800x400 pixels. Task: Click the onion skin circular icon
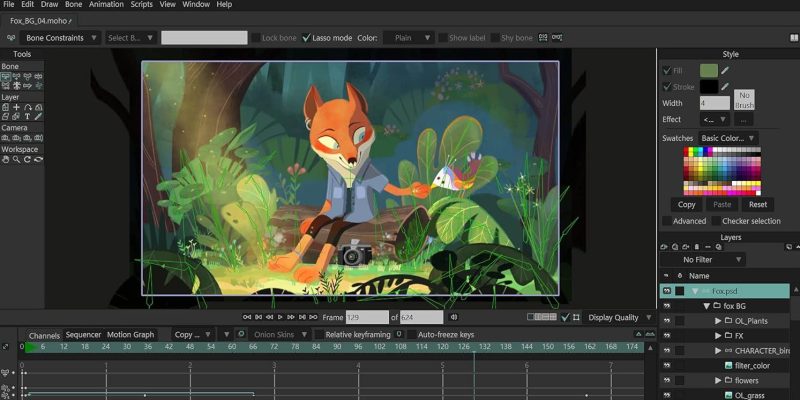click(x=241, y=335)
